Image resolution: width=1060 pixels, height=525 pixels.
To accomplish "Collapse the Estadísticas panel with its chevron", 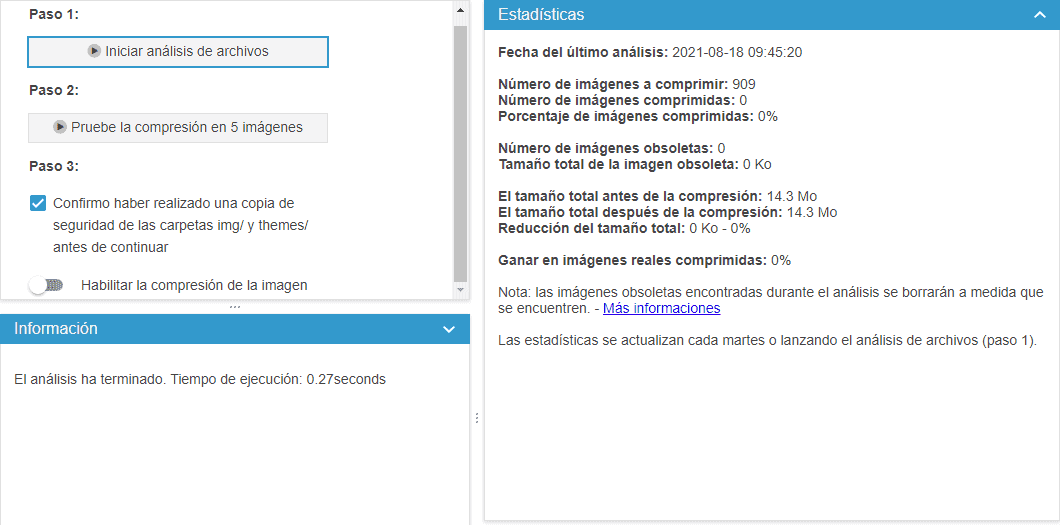I will click(x=1040, y=15).
